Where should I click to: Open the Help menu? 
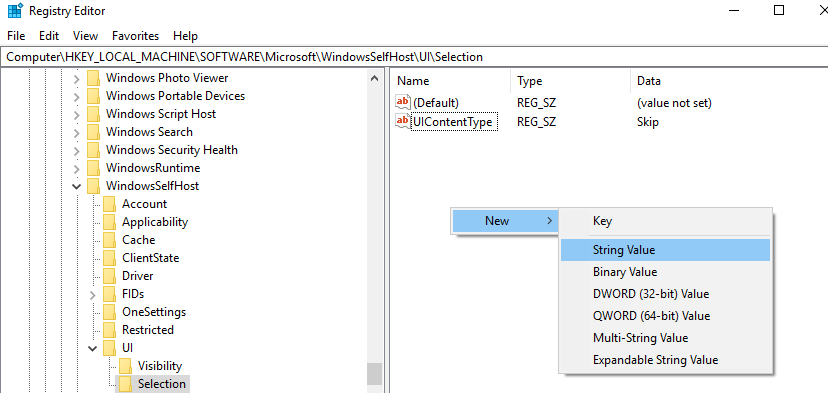(185, 36)
